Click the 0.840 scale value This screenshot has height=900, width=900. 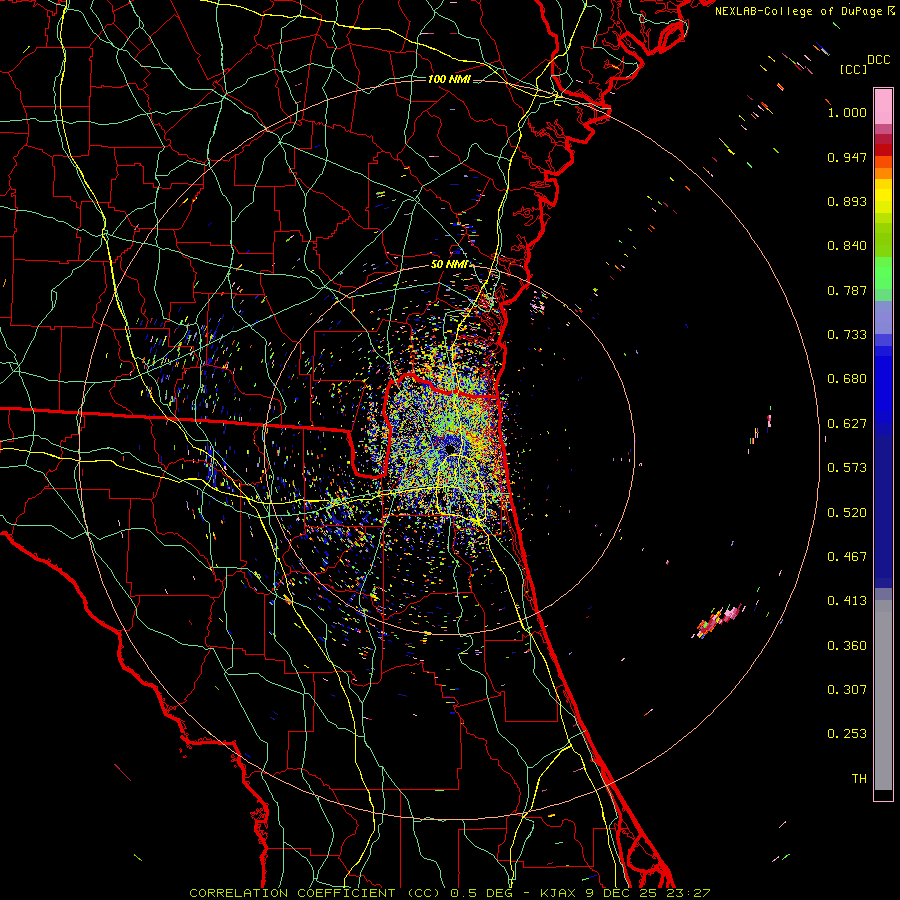pos(847,246)
